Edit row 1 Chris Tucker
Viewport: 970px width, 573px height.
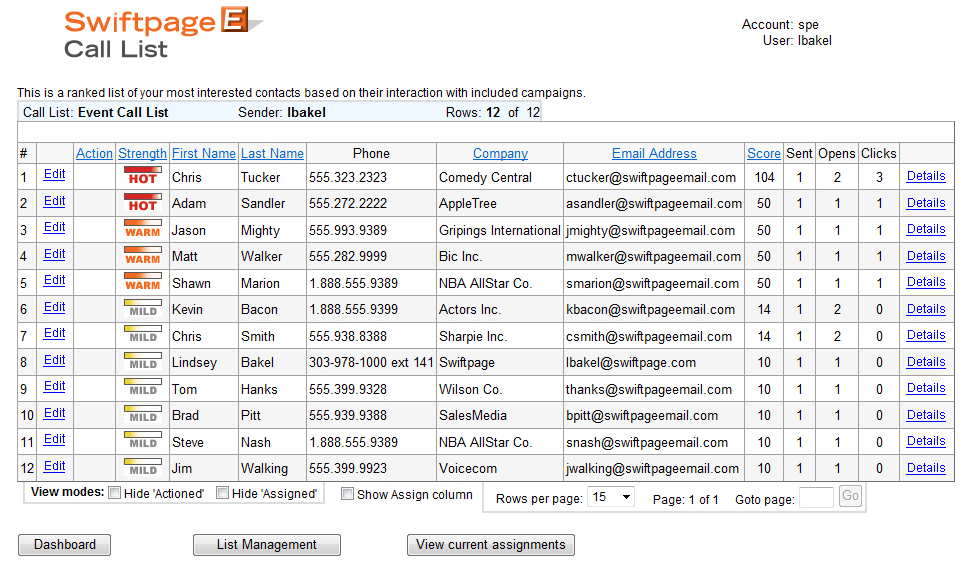point(54,174)
